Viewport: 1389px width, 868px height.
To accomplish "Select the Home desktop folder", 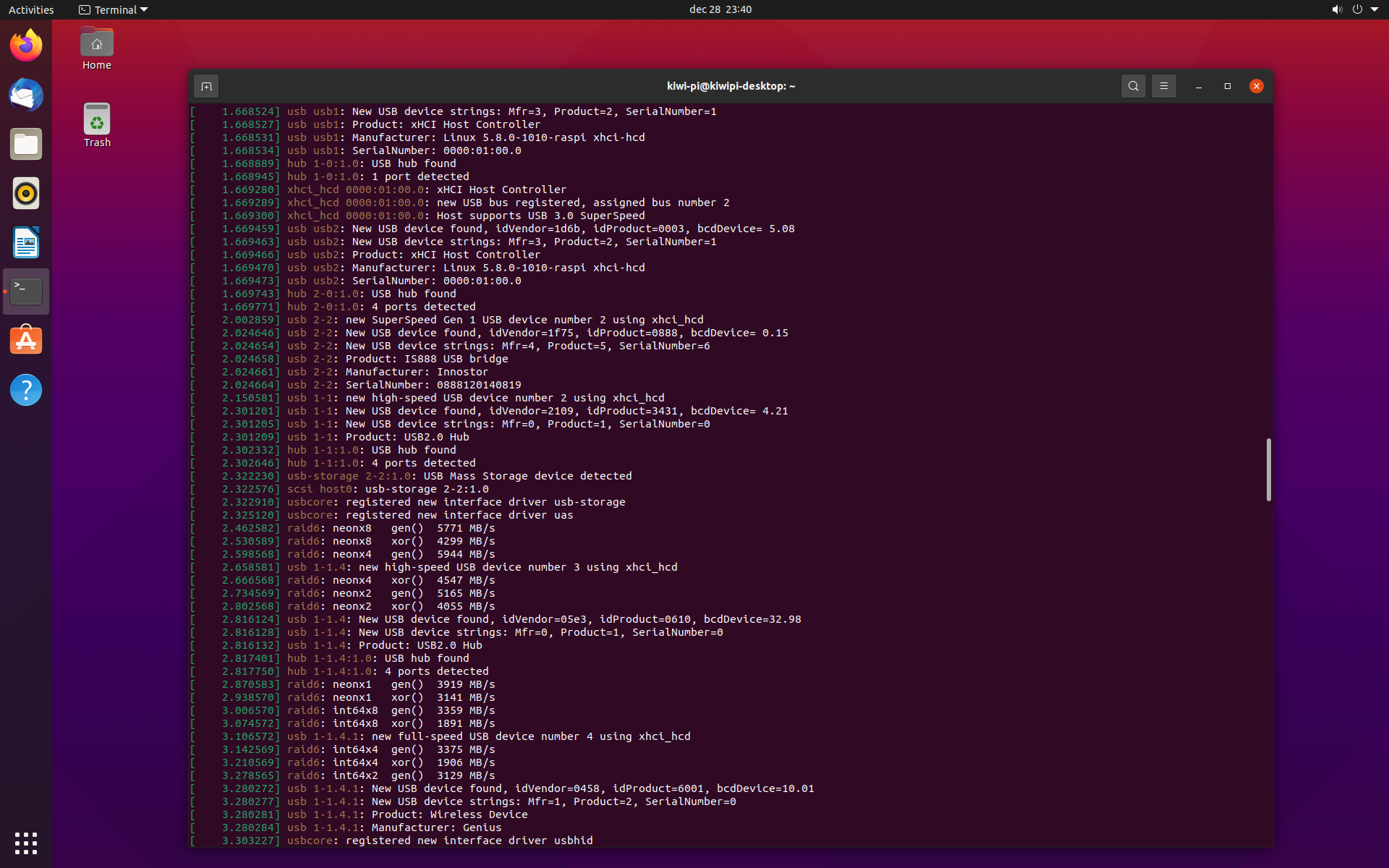I will (97, 48).
